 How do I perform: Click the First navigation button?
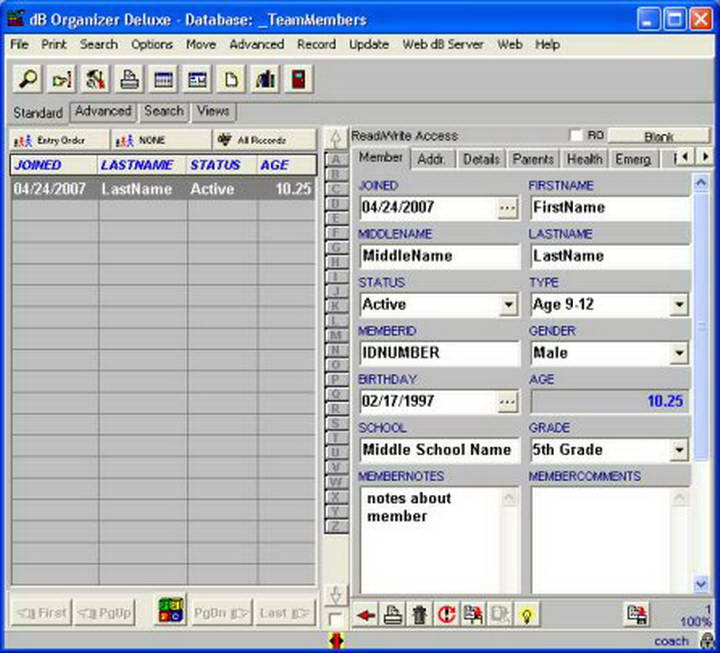41,613
